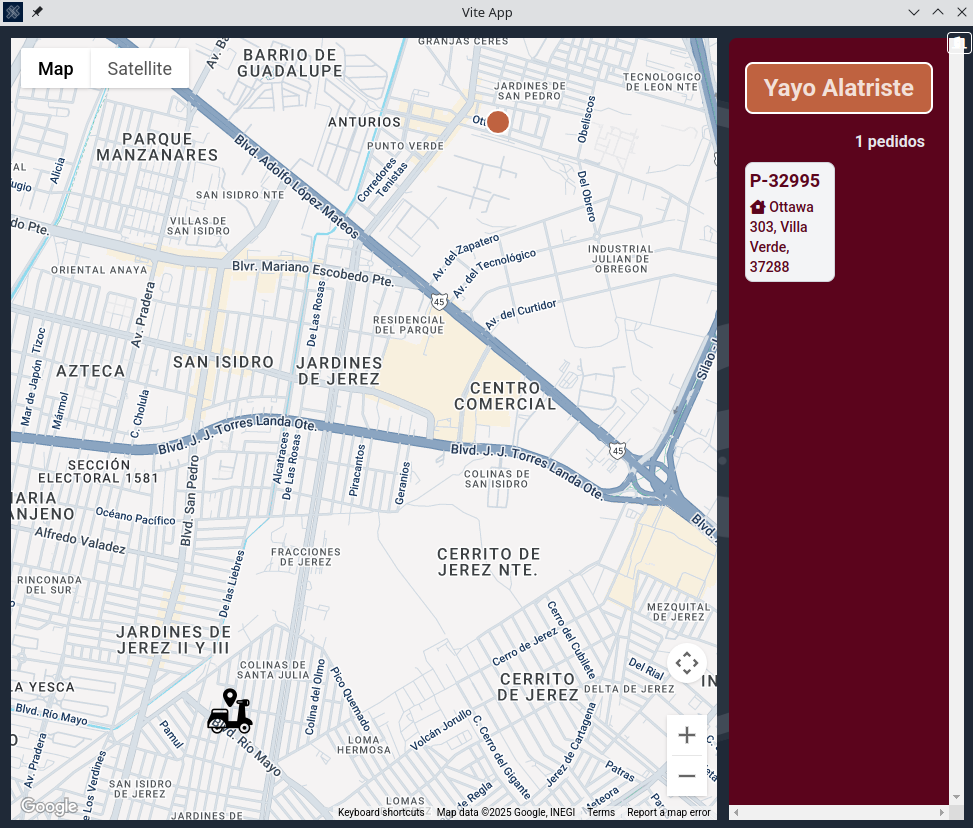Click the delivery scooter marker on map
Viewport: 973px width, 828px height.
[x=230, y=711]
